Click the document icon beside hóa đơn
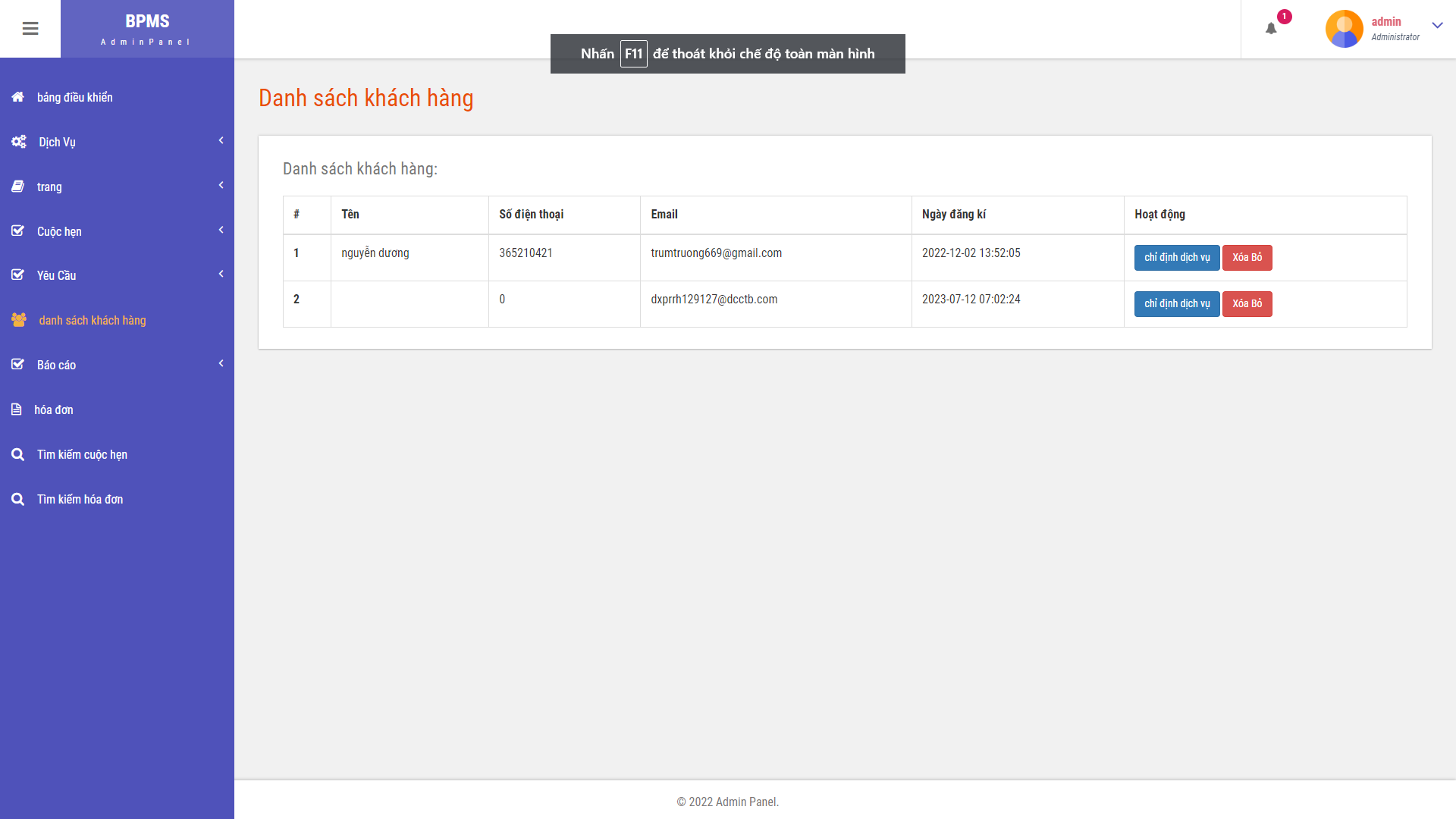 pos(17,409)
